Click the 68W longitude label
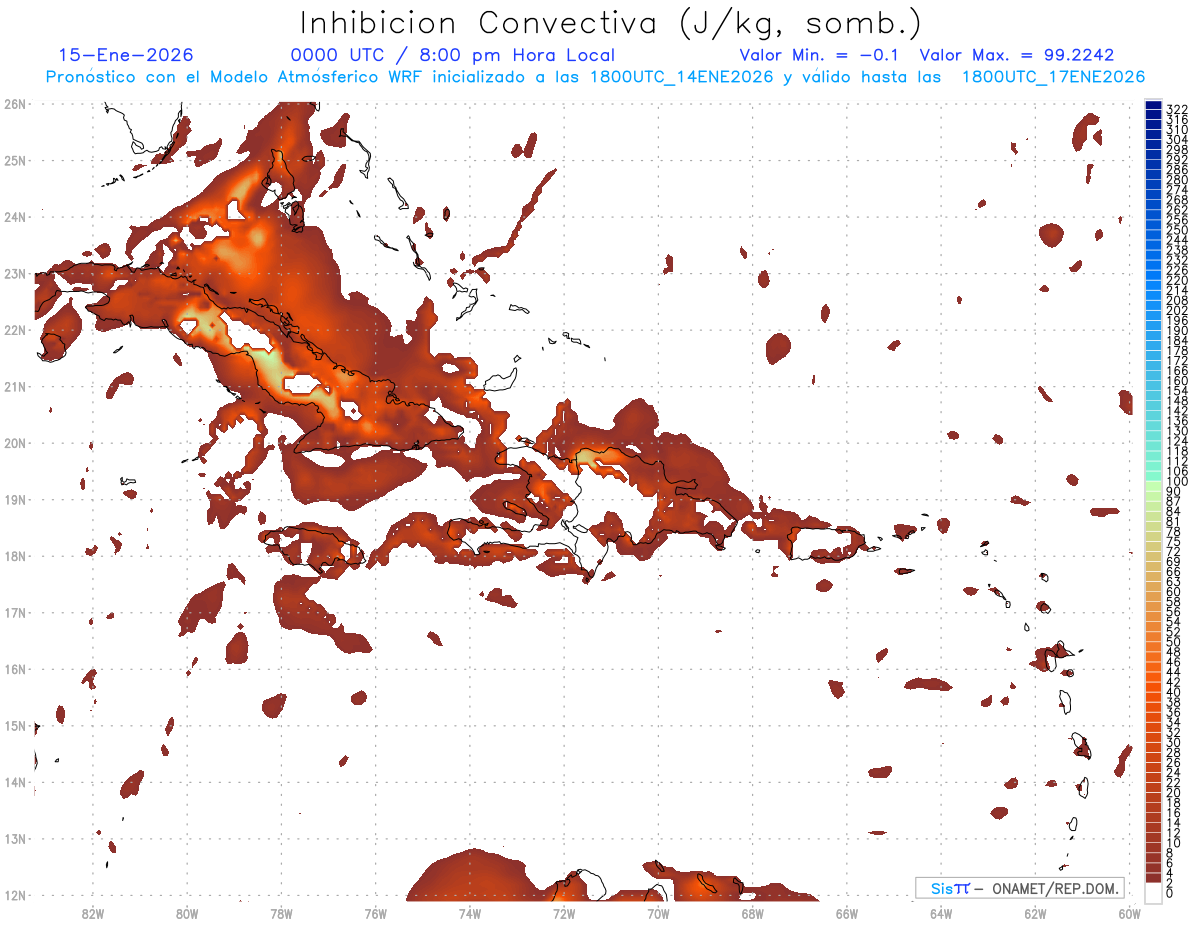This screenshot has width=1200, height=927. [753, 913]
